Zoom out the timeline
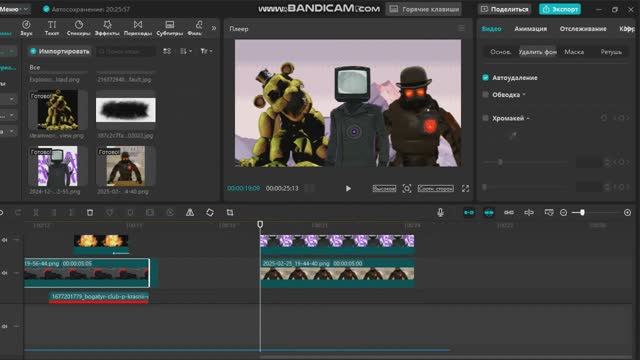640x360 pixels. tap(564, 213)
